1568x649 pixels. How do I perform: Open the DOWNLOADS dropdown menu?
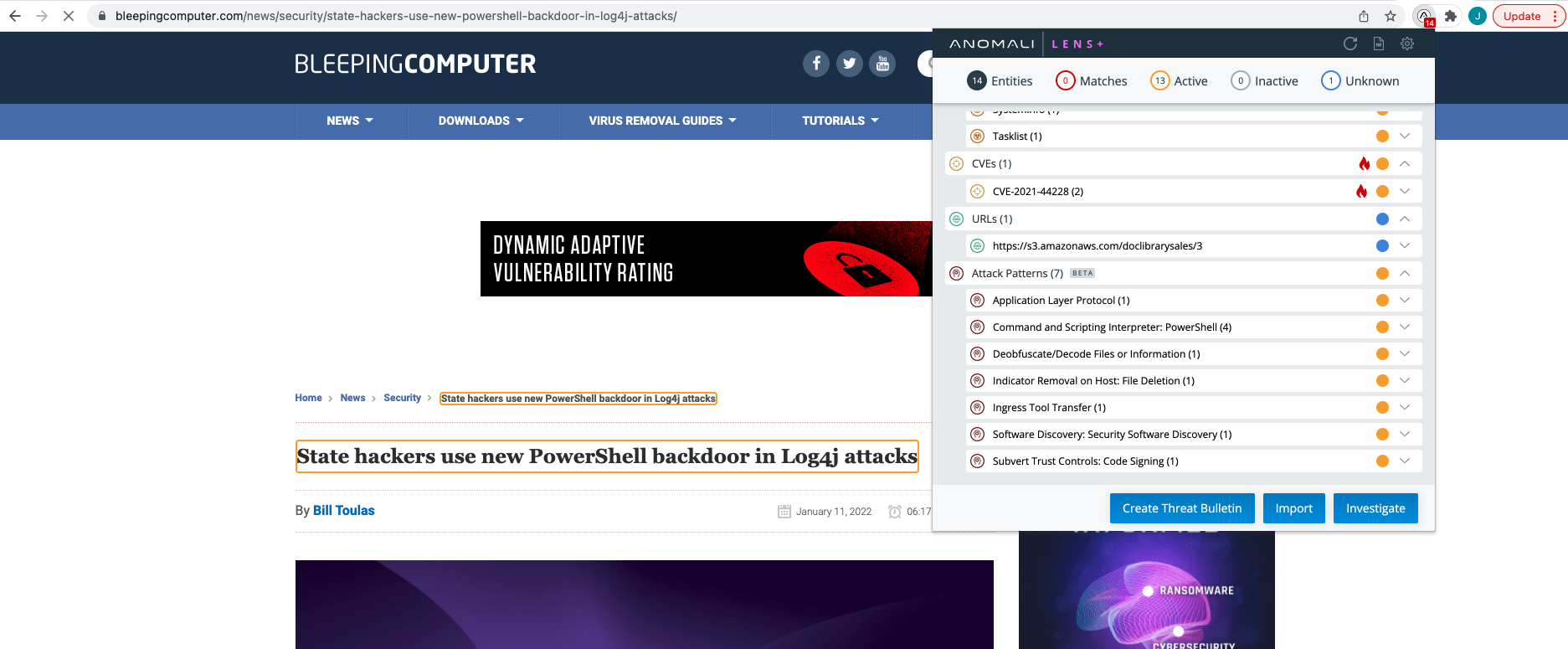(x=481, y=121)
